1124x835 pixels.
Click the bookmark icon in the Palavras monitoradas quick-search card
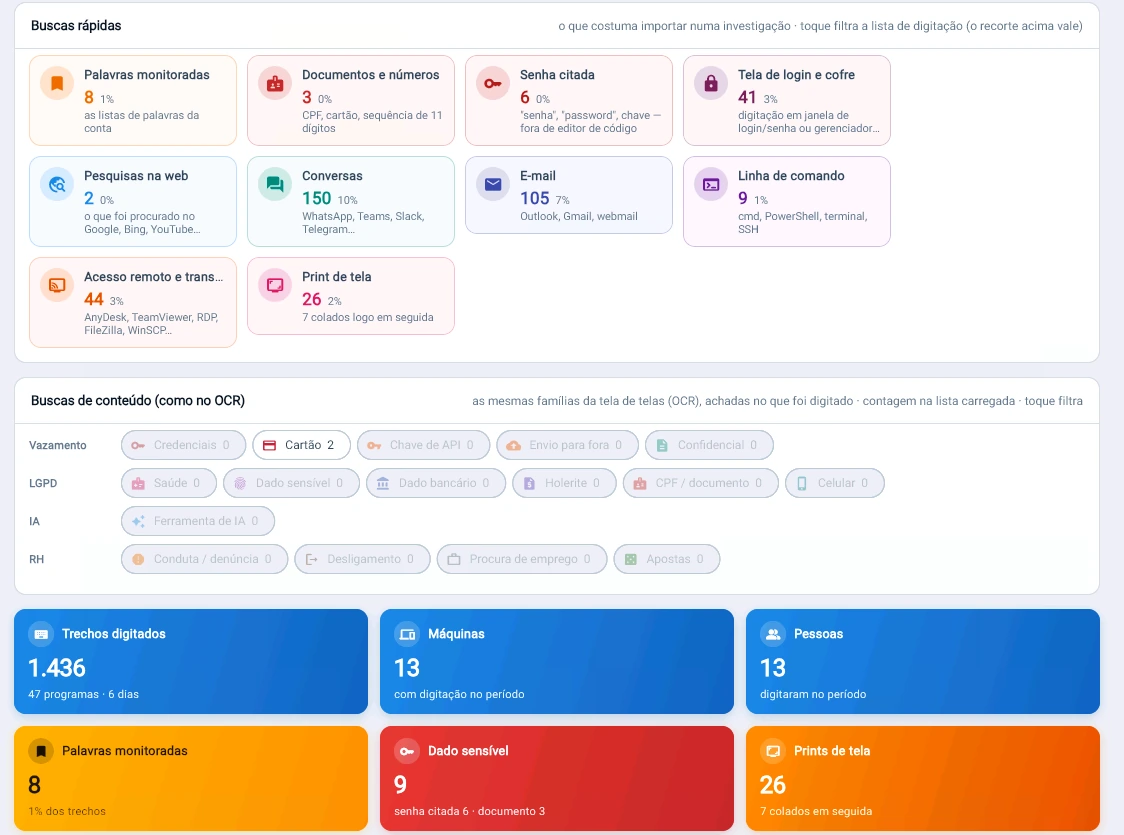pos(57,83)
